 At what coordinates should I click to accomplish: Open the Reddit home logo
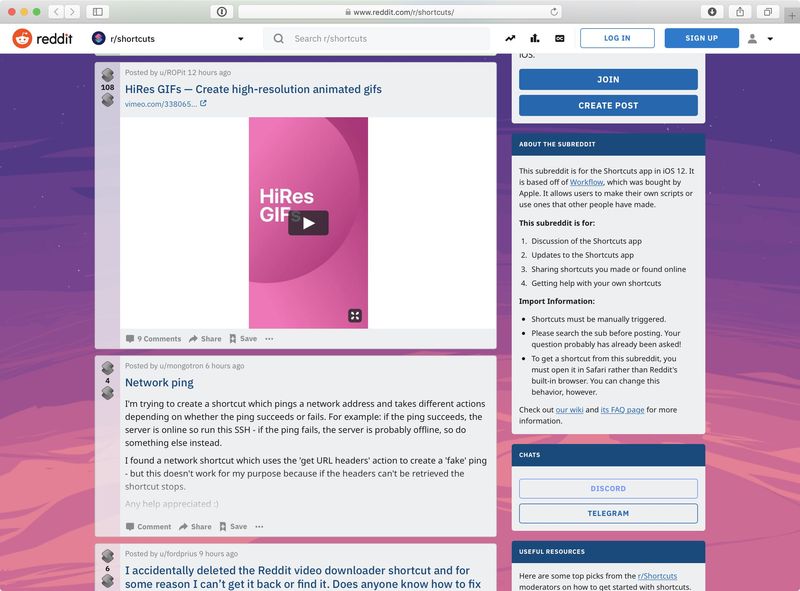coord(42,39)
